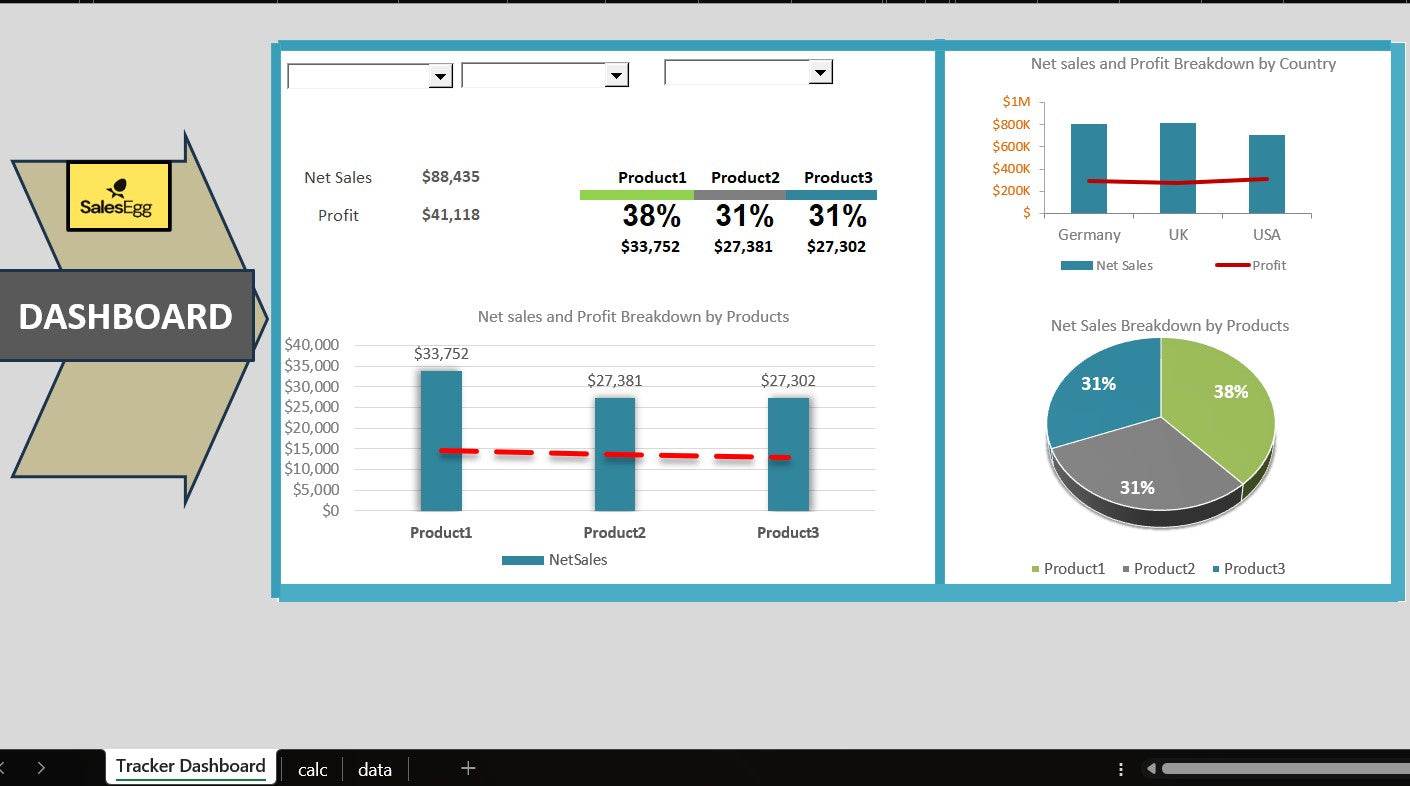Click the Germany bar in country chart

[1088, 168]
